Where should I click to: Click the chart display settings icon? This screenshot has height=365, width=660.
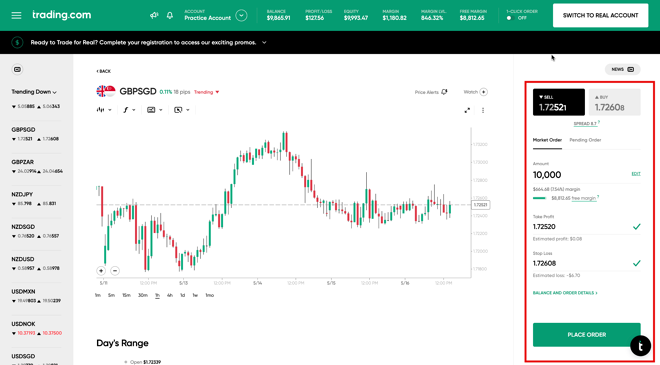tap(151, 110)
